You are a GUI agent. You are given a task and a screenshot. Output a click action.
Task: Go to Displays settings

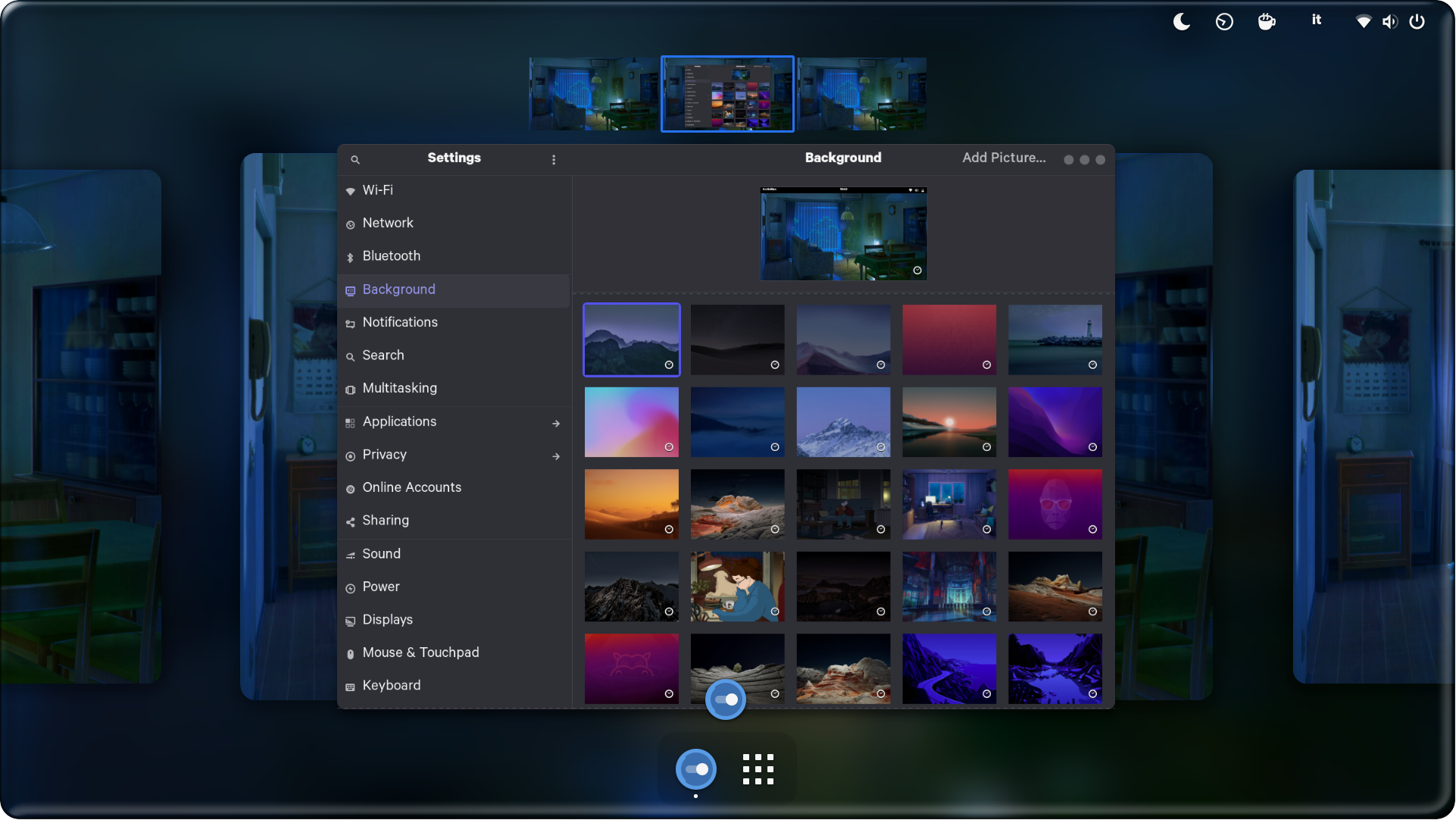pyautogui.click(x=387, y=619)
